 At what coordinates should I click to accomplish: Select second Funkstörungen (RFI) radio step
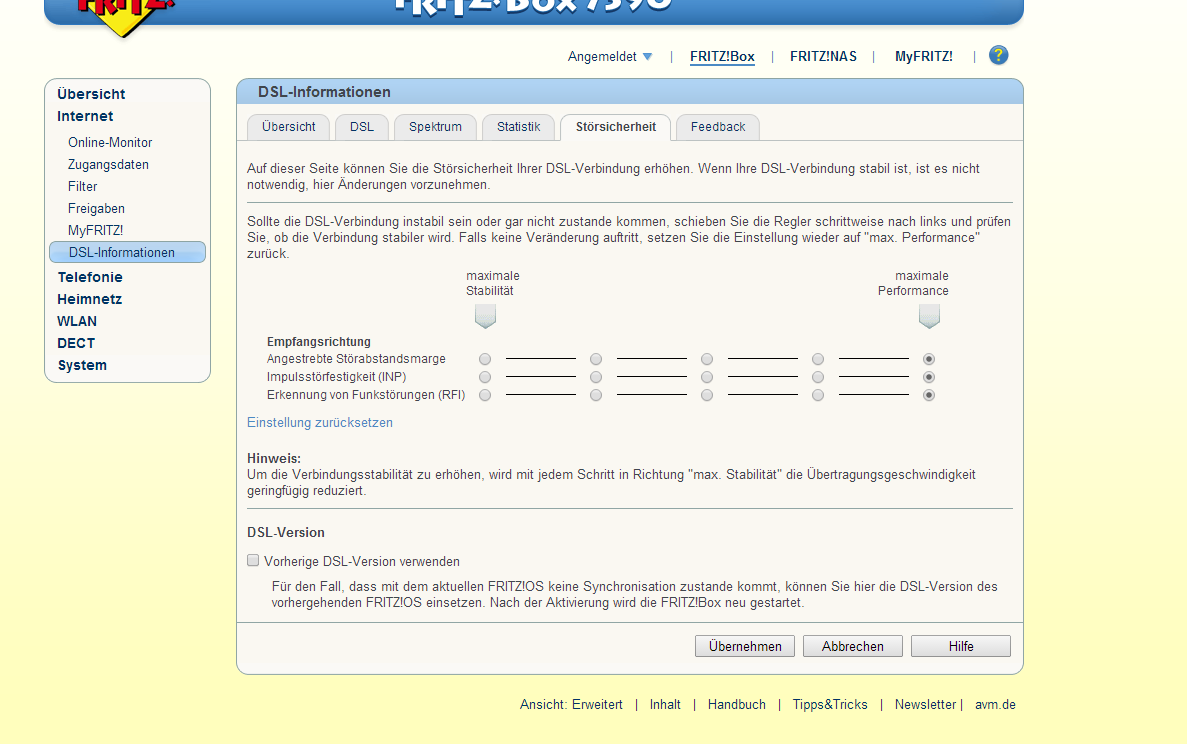[x=596, y=395]
